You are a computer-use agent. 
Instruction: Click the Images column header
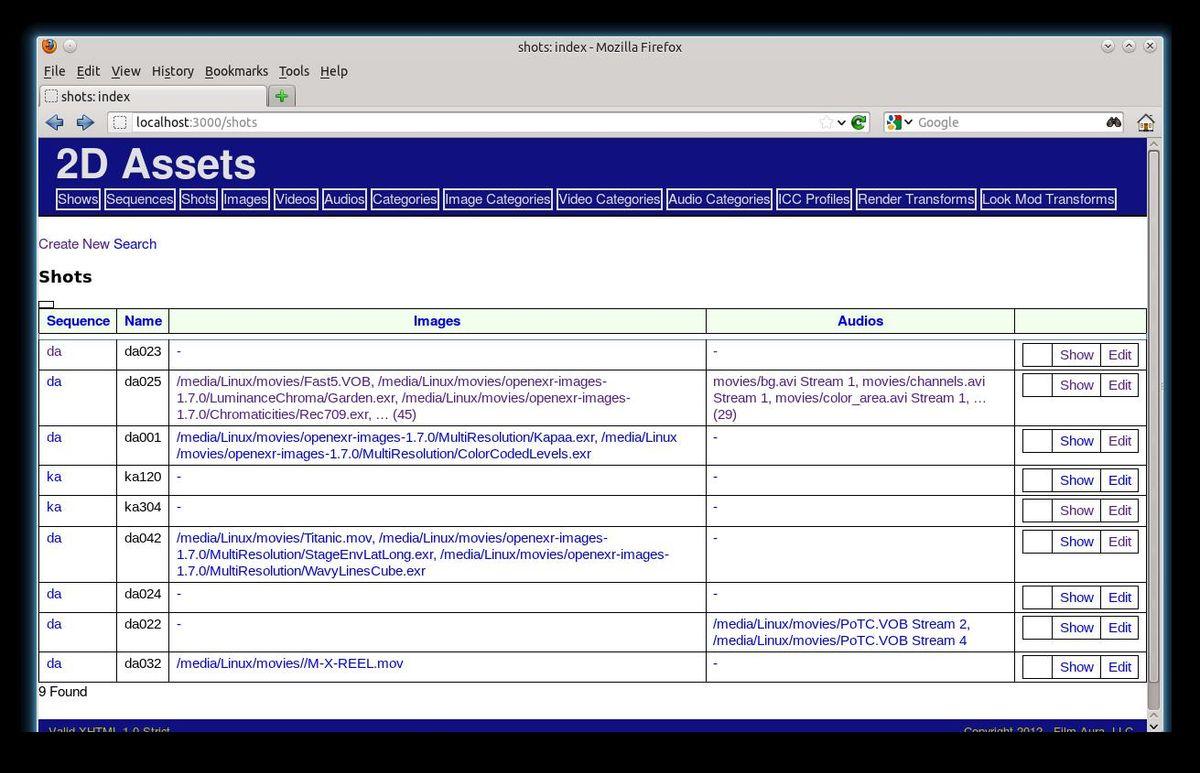[437, 321]
